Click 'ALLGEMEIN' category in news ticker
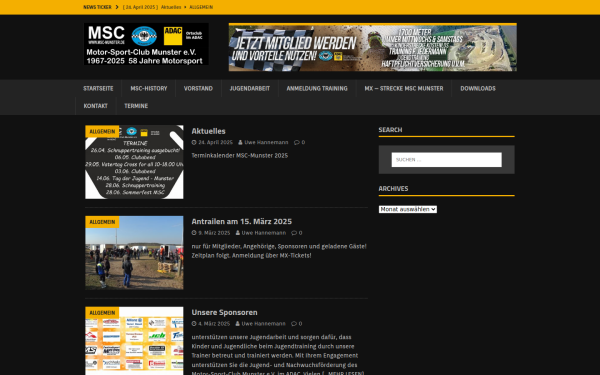Viewport: 600px width, 375px height. click(201, 7)
